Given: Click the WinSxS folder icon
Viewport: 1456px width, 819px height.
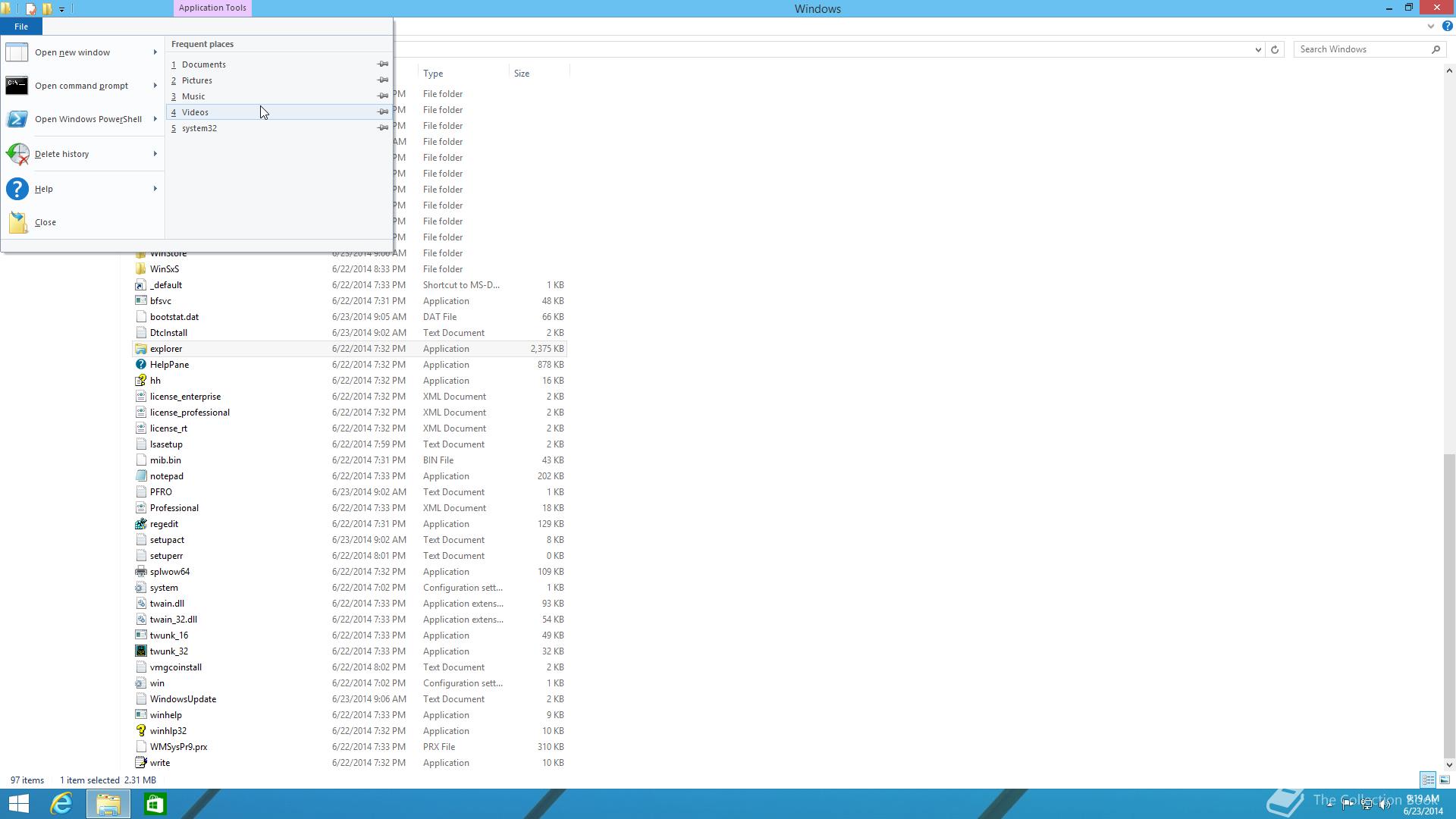Looking at the screenshot, I should [x=140, y=269].
